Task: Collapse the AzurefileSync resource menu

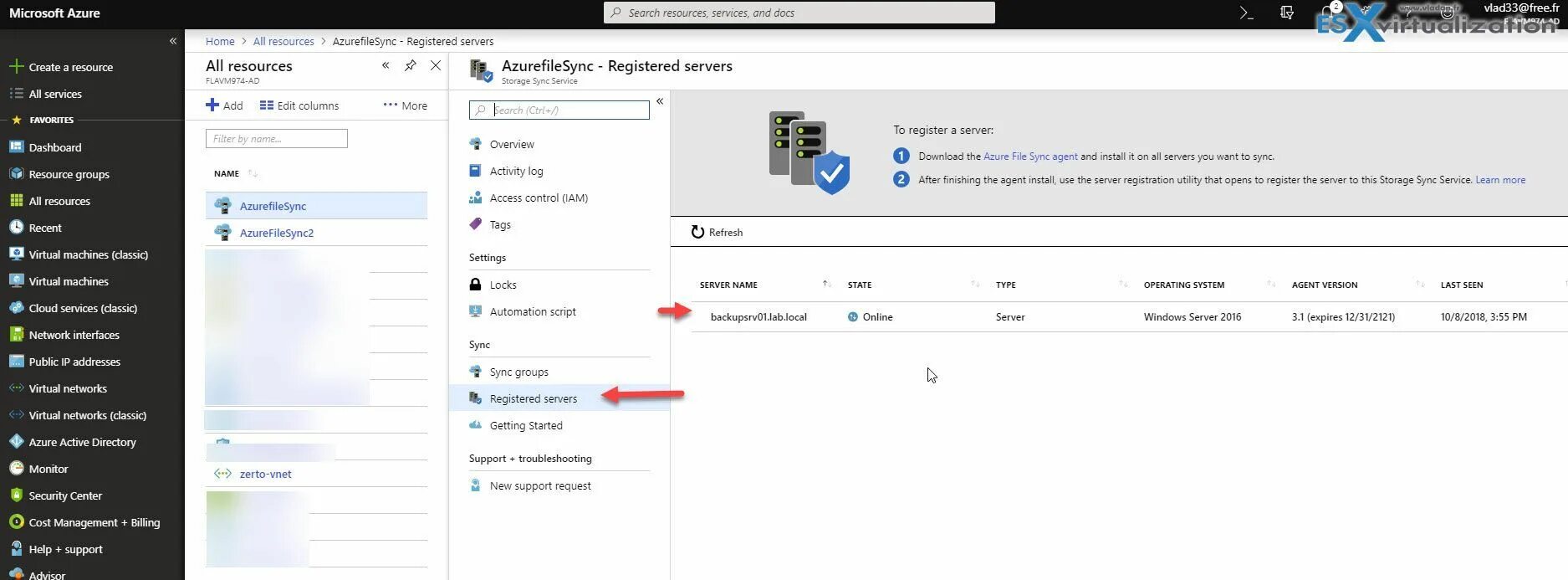Action: tap(660, 101)
